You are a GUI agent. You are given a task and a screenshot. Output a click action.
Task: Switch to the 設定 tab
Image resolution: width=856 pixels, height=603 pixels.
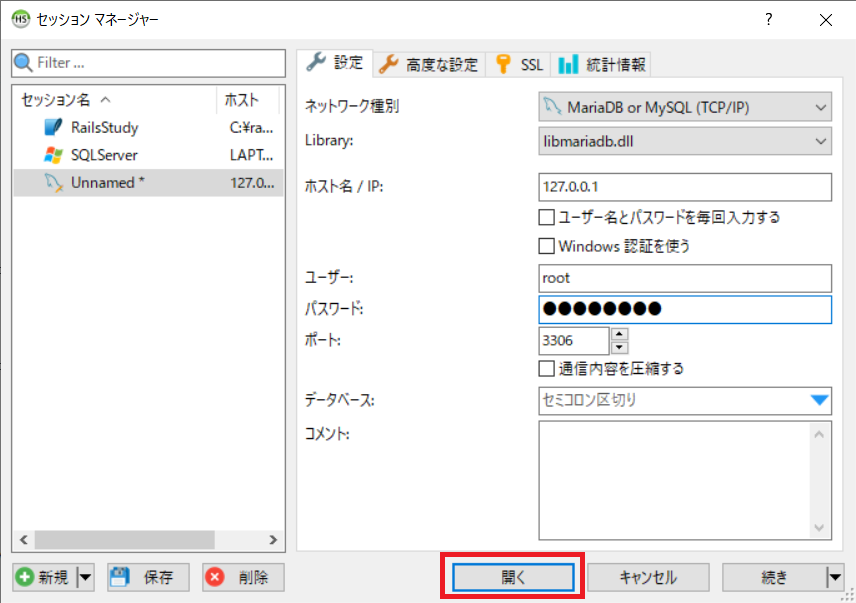pos(335,63)
